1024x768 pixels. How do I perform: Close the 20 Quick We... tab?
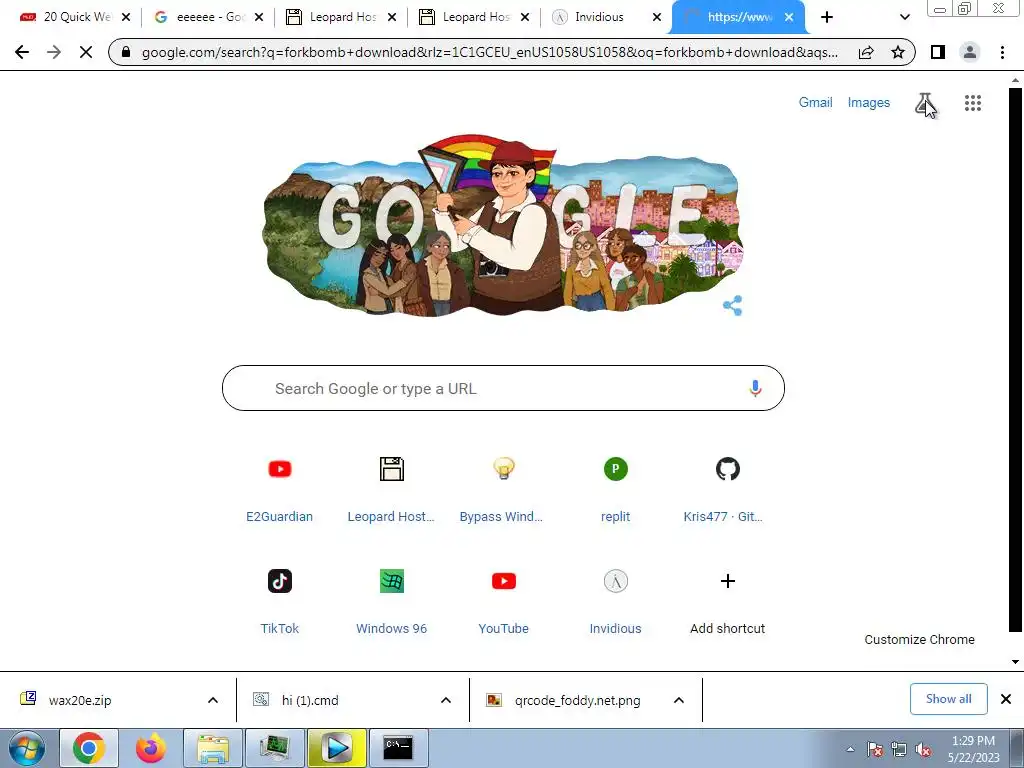tap(126, 17)
